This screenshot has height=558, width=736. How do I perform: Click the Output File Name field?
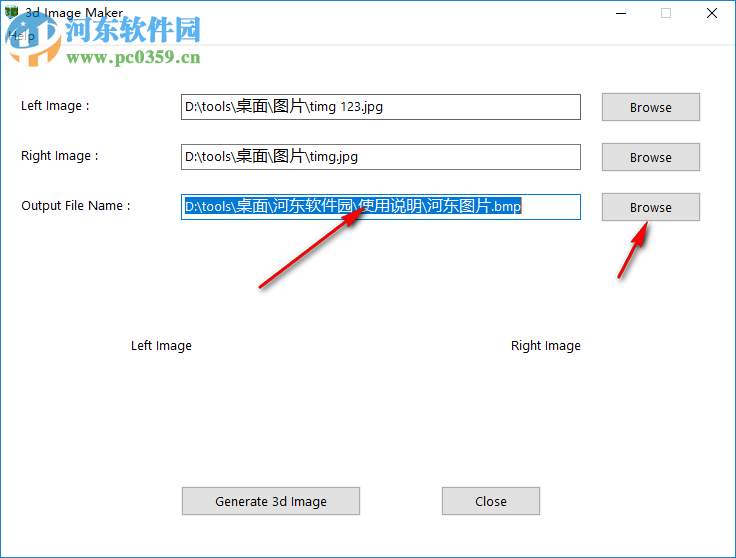click(x=381, y=207)
